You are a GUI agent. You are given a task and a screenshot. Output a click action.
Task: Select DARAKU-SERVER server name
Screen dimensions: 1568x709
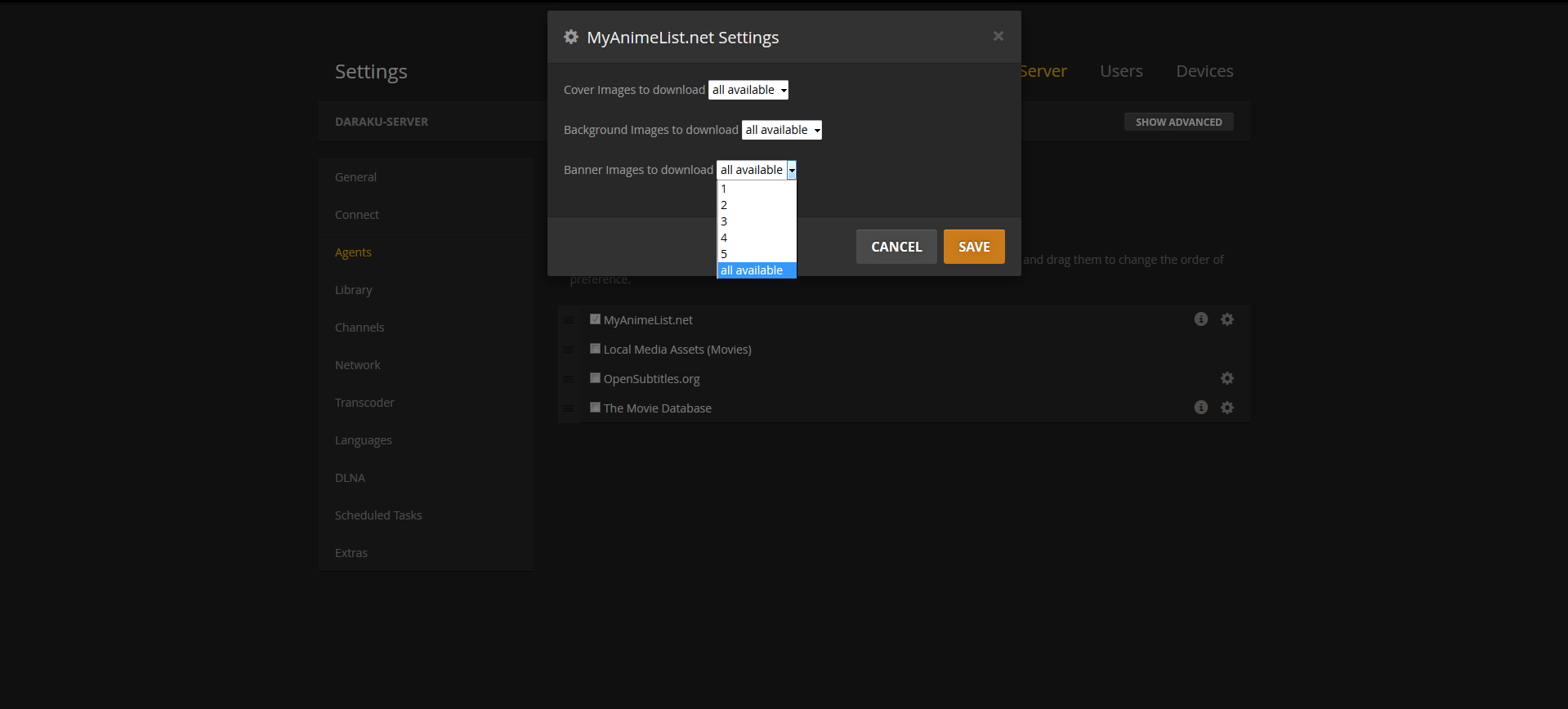pyautogui.click(x=382, y=122)
